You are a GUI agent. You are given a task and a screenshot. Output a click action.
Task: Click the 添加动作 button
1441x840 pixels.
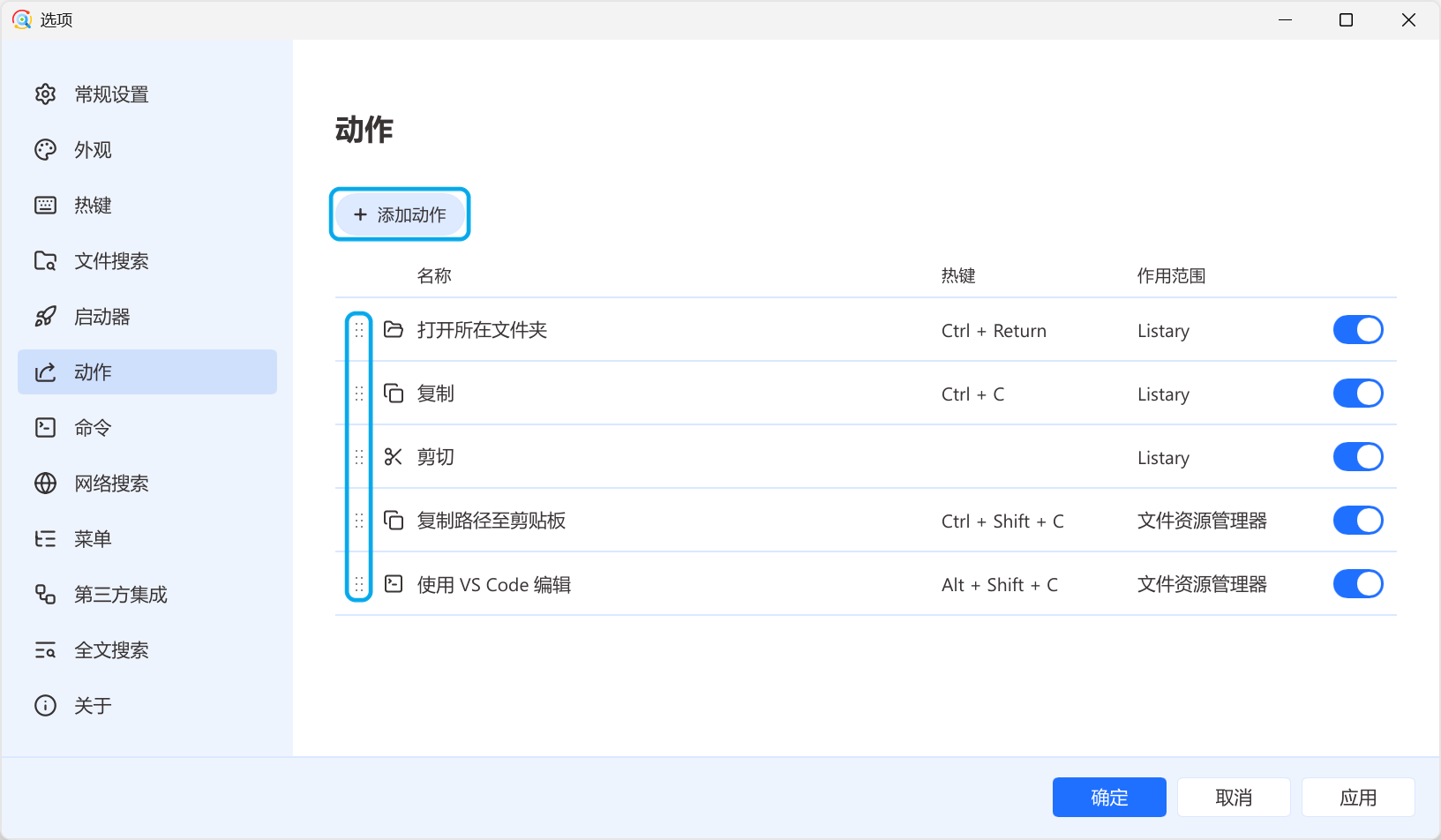click(400, 214)
